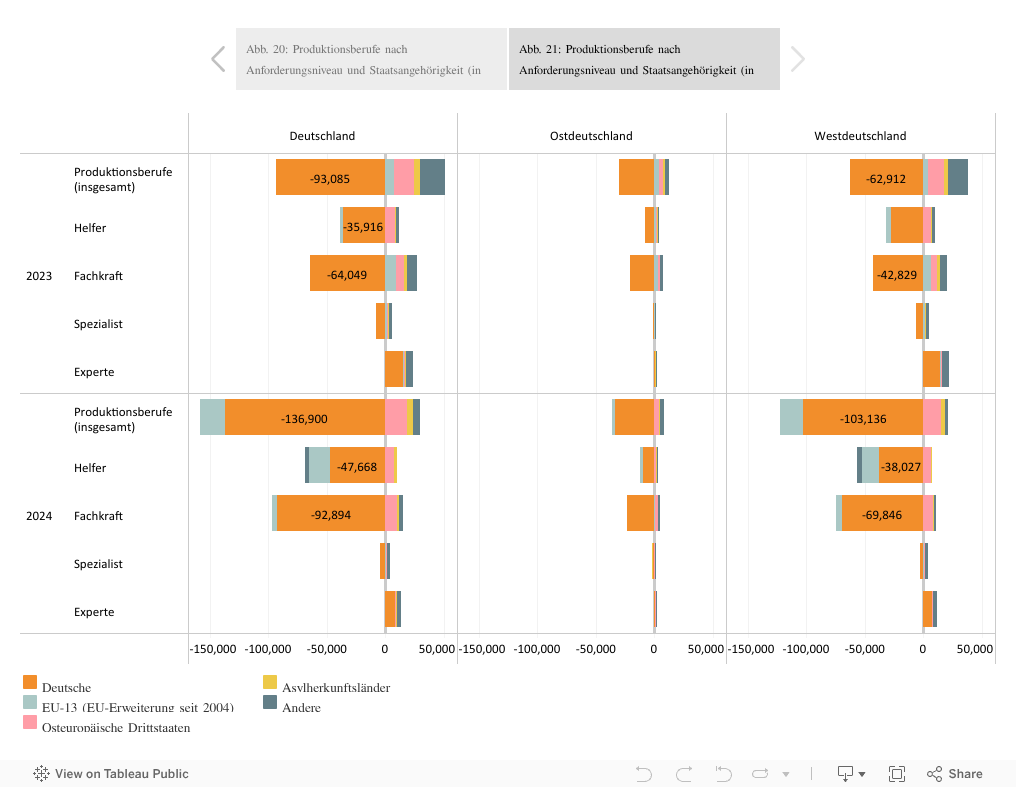
Task: Select the Abb. 20 story tab
Action: click(x=371, y=59)
